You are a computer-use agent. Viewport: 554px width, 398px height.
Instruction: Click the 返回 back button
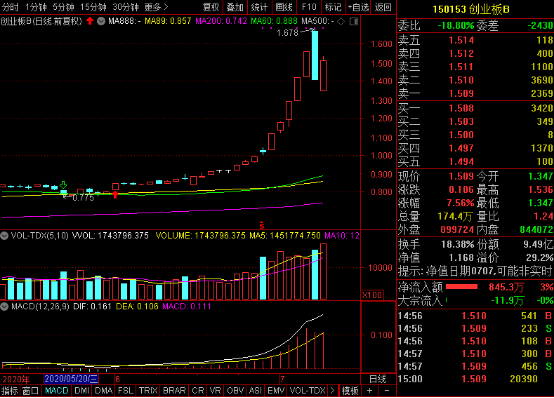click(383, 7)
